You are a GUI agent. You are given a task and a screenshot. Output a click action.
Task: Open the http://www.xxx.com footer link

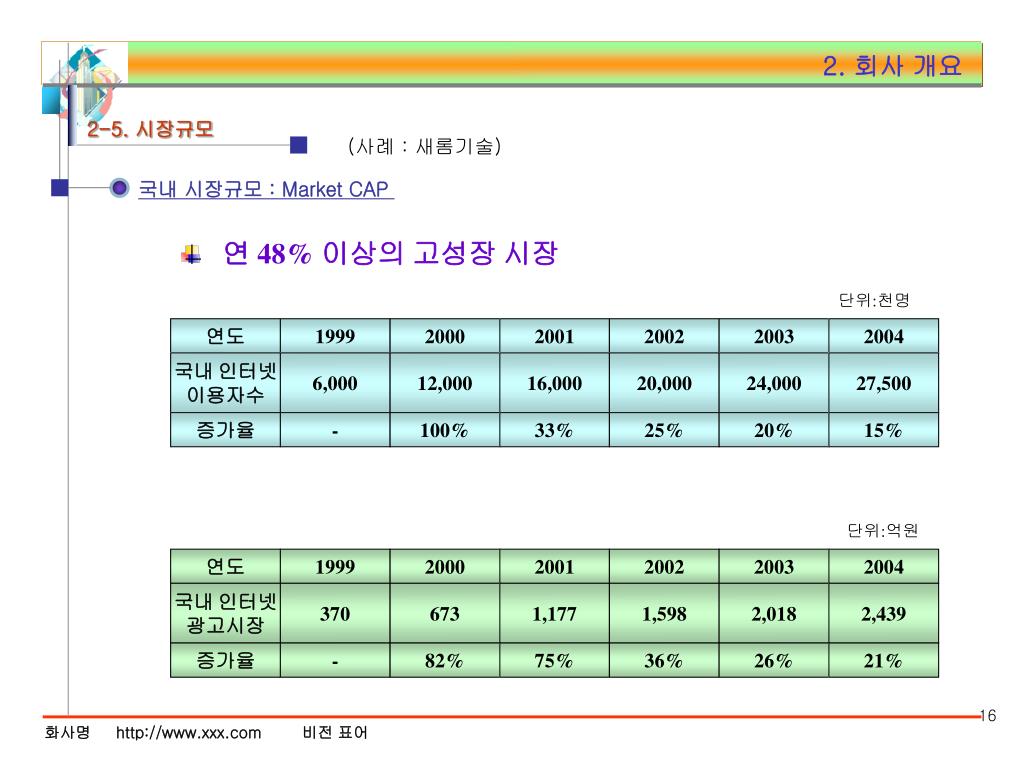[x=188, y=733]
